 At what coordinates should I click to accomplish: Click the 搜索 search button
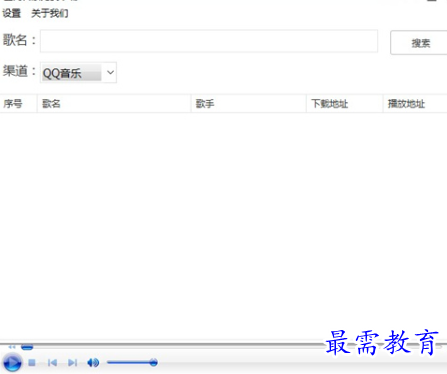pos(420,43)
